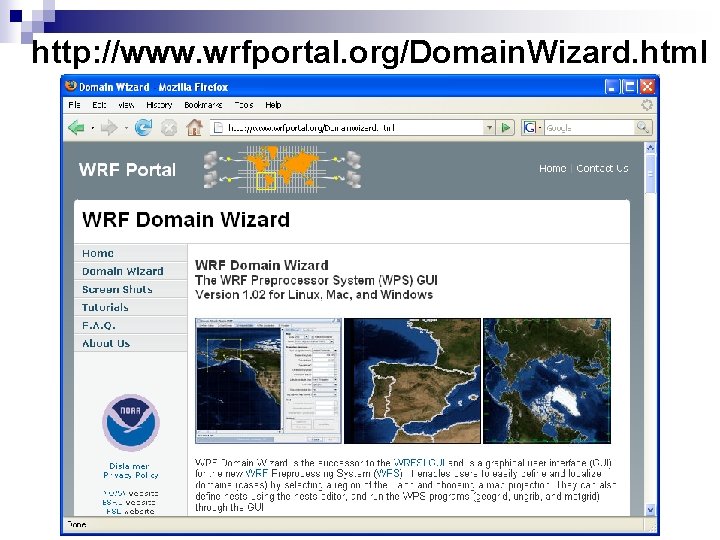Screen dimensions: 720x540
Task: Click the vertical scrollbar down arrow
Action: click(650, 509)
